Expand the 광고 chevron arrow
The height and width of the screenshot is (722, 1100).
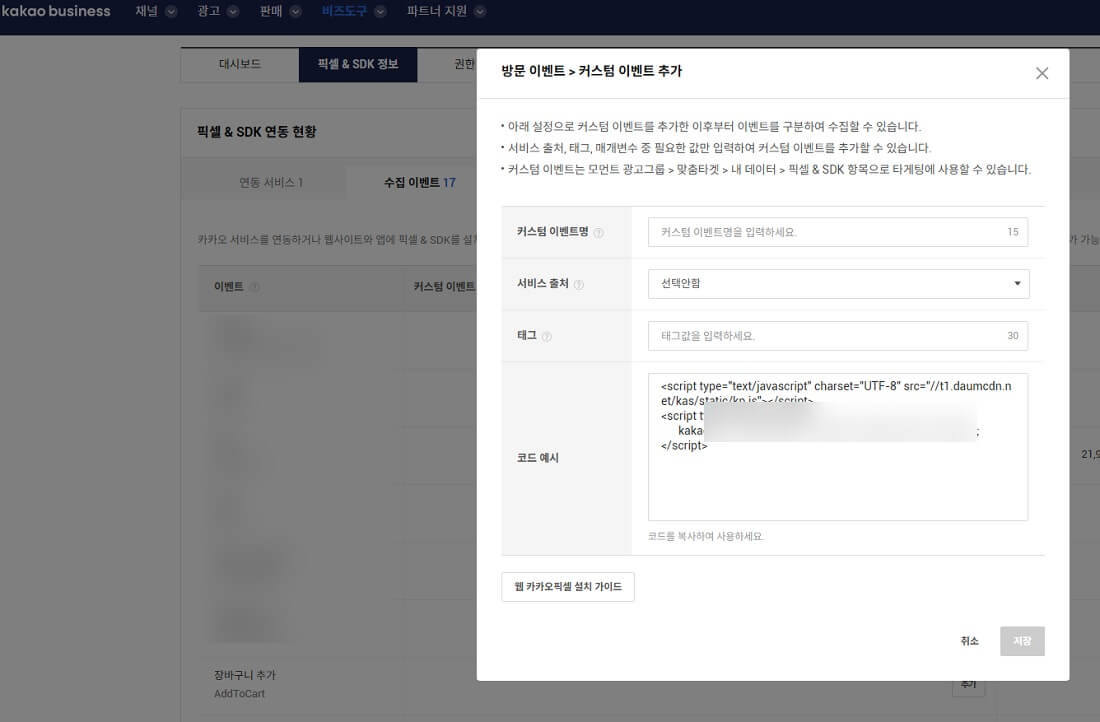233,12
